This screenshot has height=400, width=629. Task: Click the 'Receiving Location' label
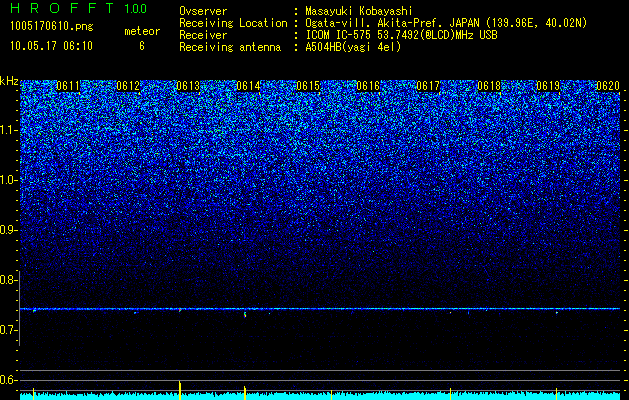(233, 23)
